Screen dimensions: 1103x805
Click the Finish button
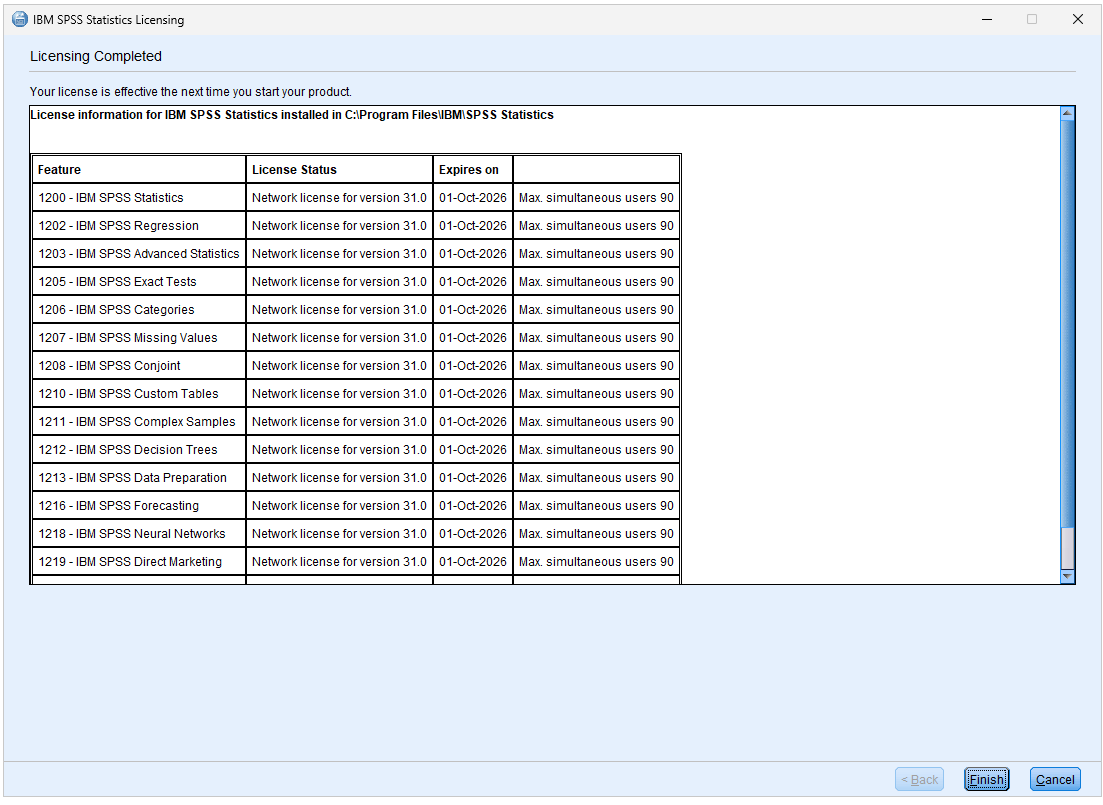point(986,780)
